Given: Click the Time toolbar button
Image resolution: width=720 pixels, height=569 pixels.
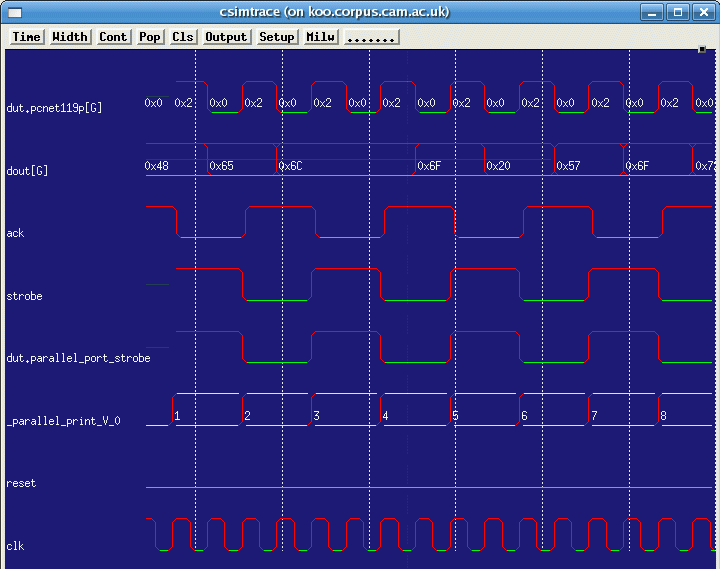Looking at the screenshot, I should [27, 37].
